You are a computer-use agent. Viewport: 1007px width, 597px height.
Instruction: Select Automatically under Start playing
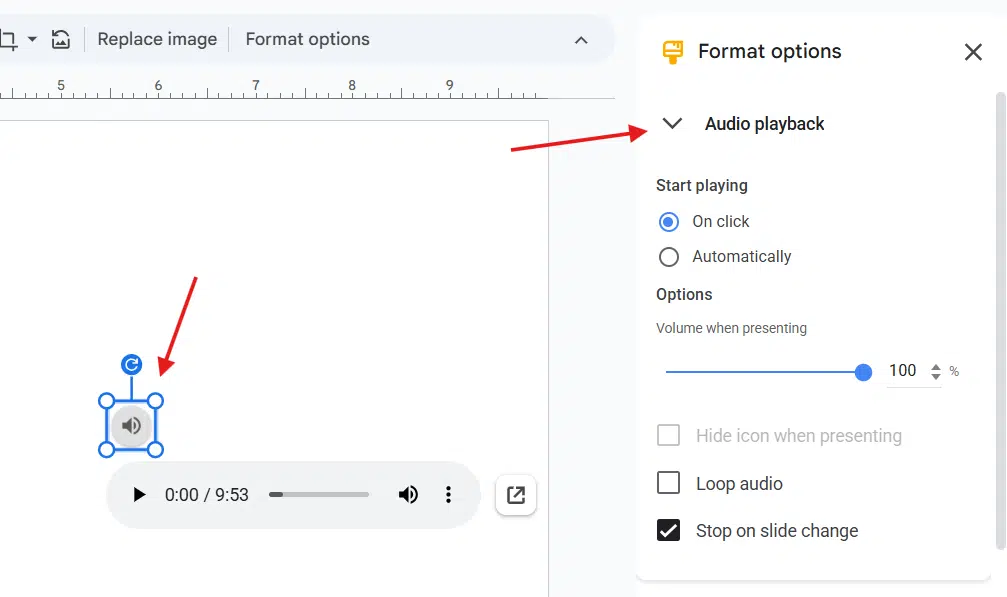[x=668, y=256]
